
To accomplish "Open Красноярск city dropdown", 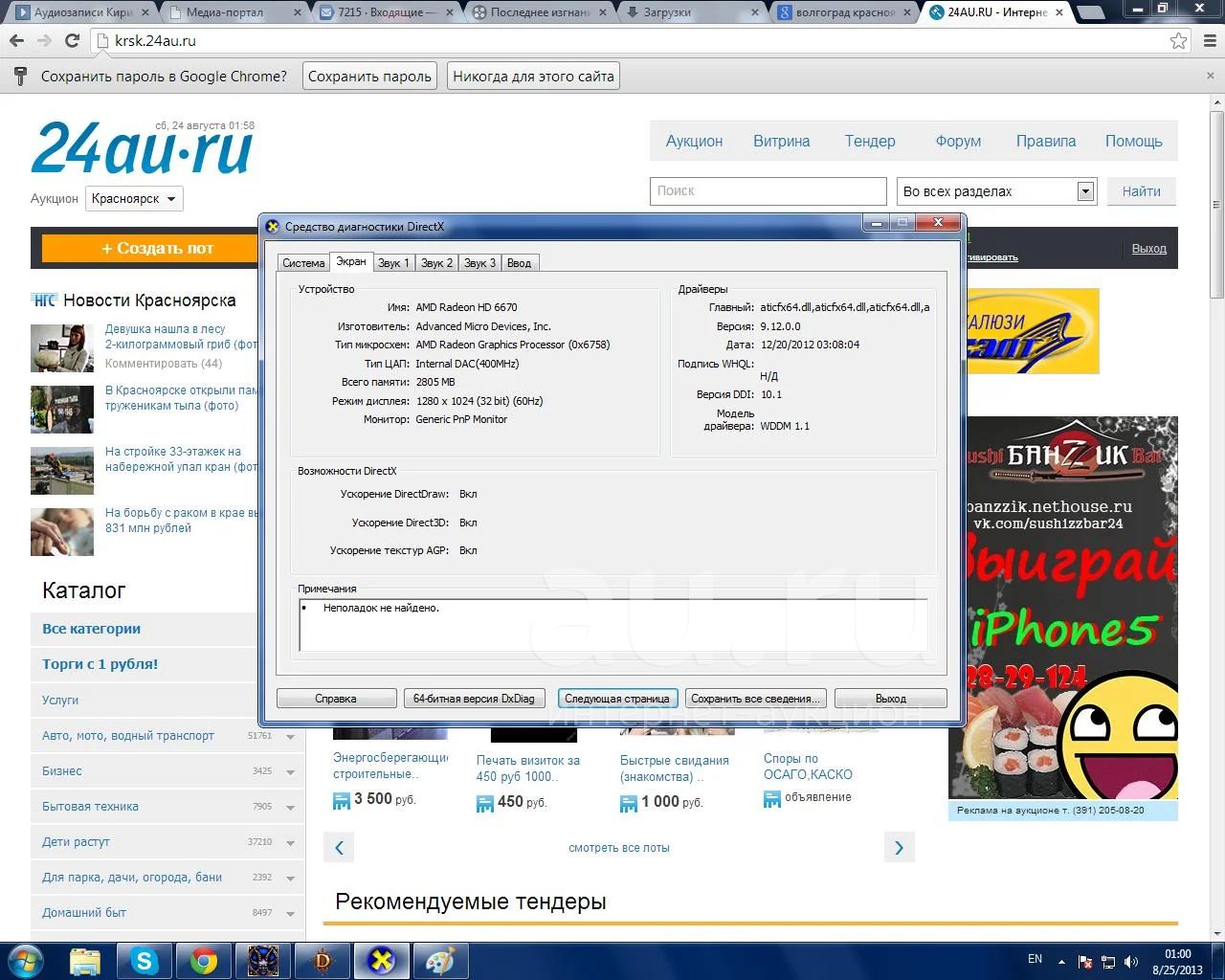I will [134, 199].
